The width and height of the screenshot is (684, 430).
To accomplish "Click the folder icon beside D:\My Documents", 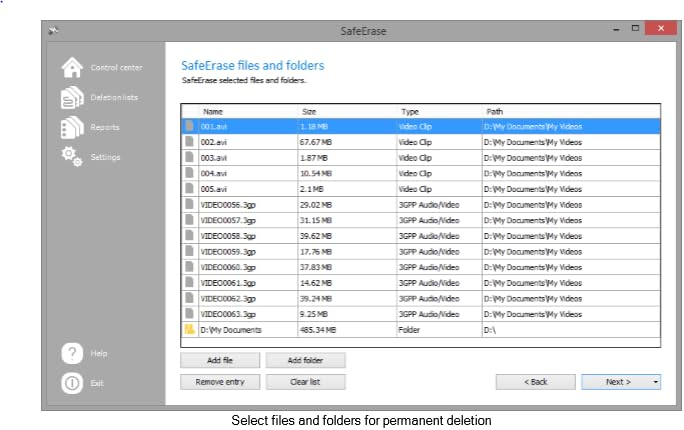I will [x=189, y=329].
